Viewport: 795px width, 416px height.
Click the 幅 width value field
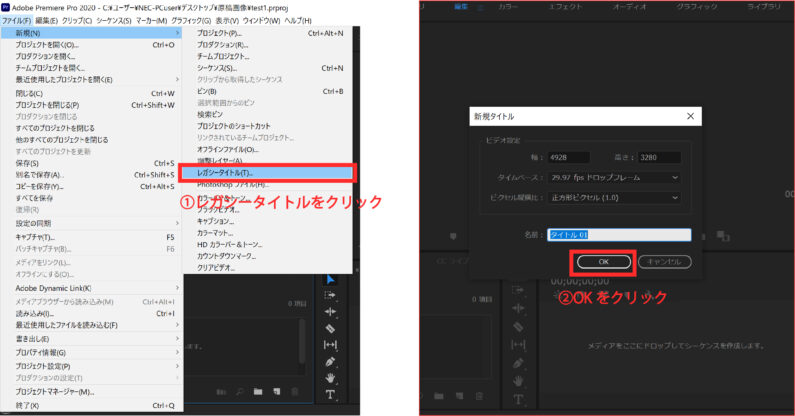567,157
